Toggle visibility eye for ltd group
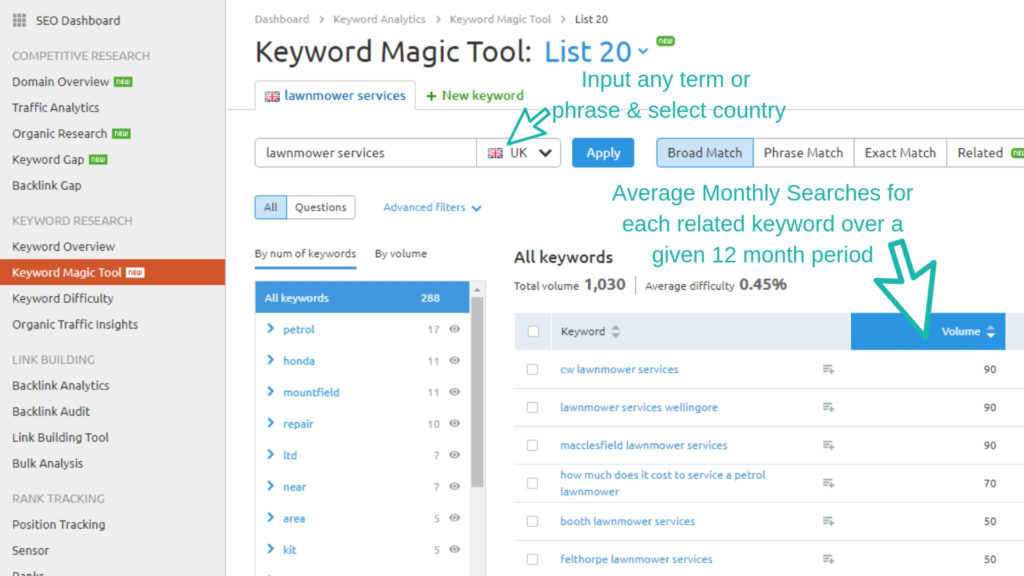 coord(455,455)
